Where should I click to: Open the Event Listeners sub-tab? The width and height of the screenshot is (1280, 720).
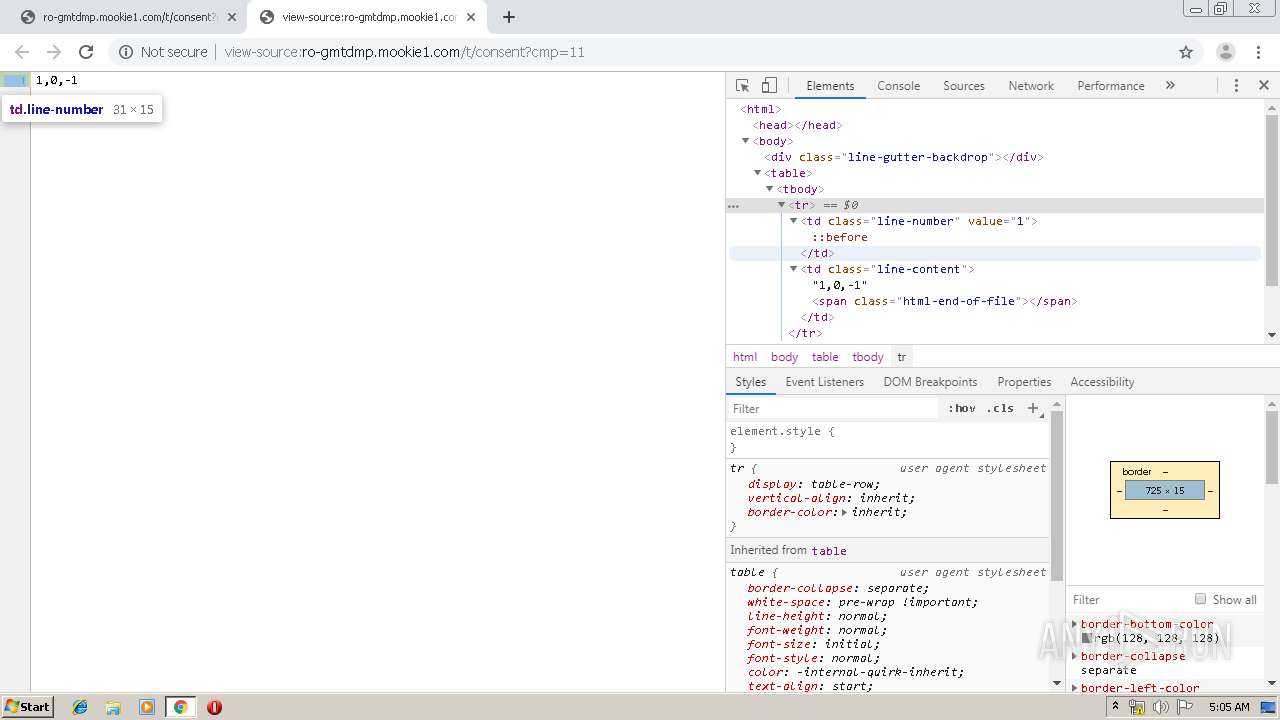824,382
